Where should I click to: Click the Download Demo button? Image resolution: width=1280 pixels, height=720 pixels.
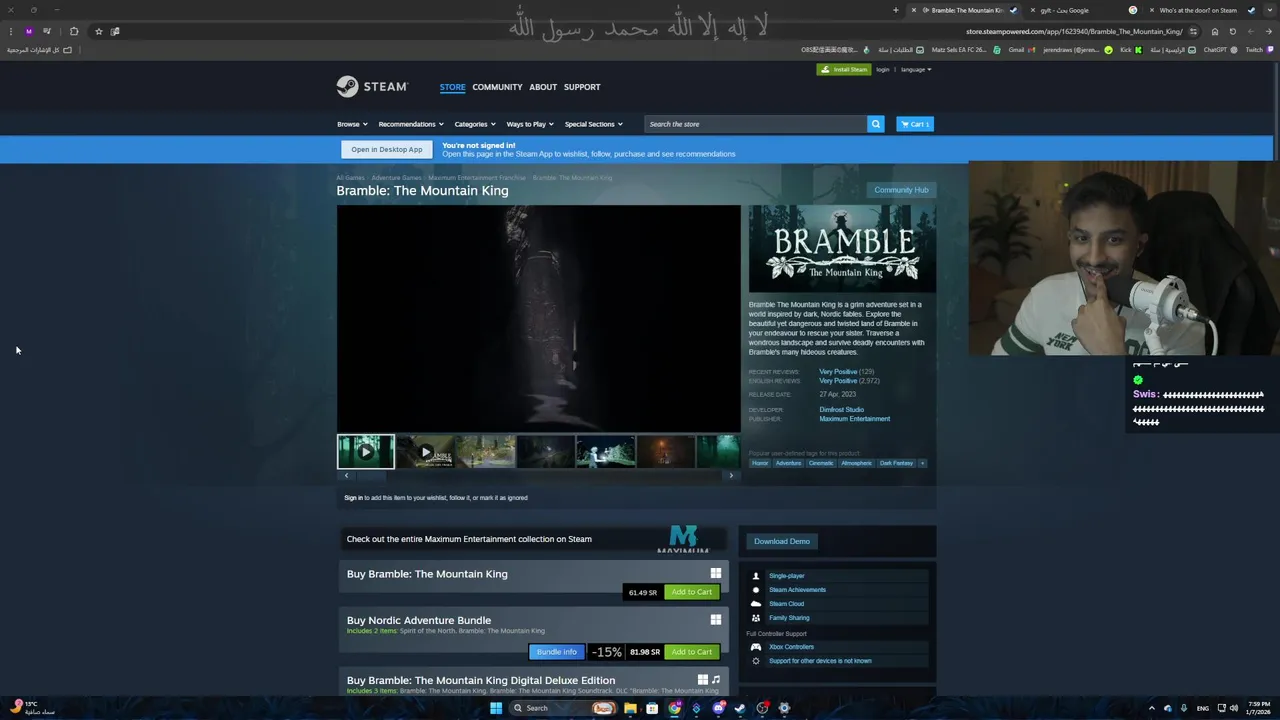tap(782, 541)
